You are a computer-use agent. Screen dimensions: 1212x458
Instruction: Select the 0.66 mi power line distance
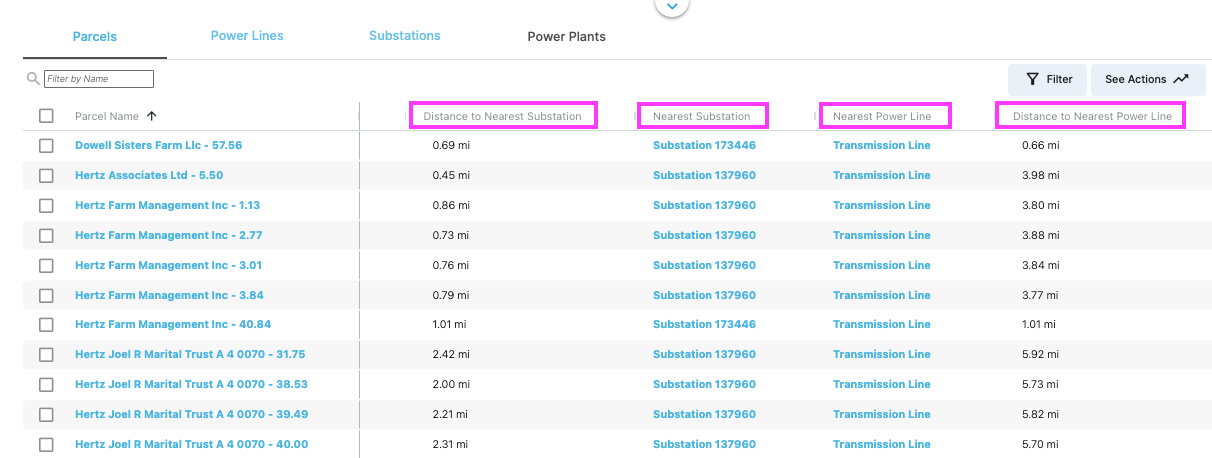[x=1040, y=146]
